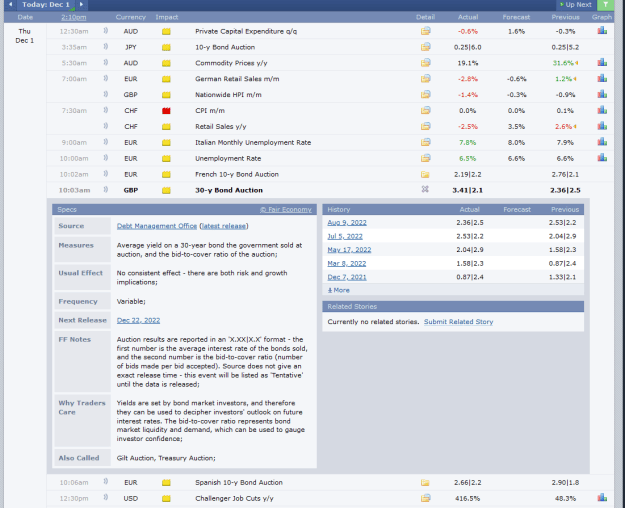Open the 2:10pm time zone setting
Viewport: 625px width, 508px height.
coord(74,17)
